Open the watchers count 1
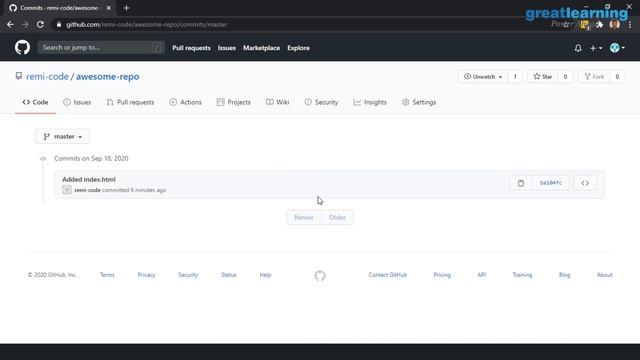640x360 pixels. pyautogui.click(x=515, y=76)
